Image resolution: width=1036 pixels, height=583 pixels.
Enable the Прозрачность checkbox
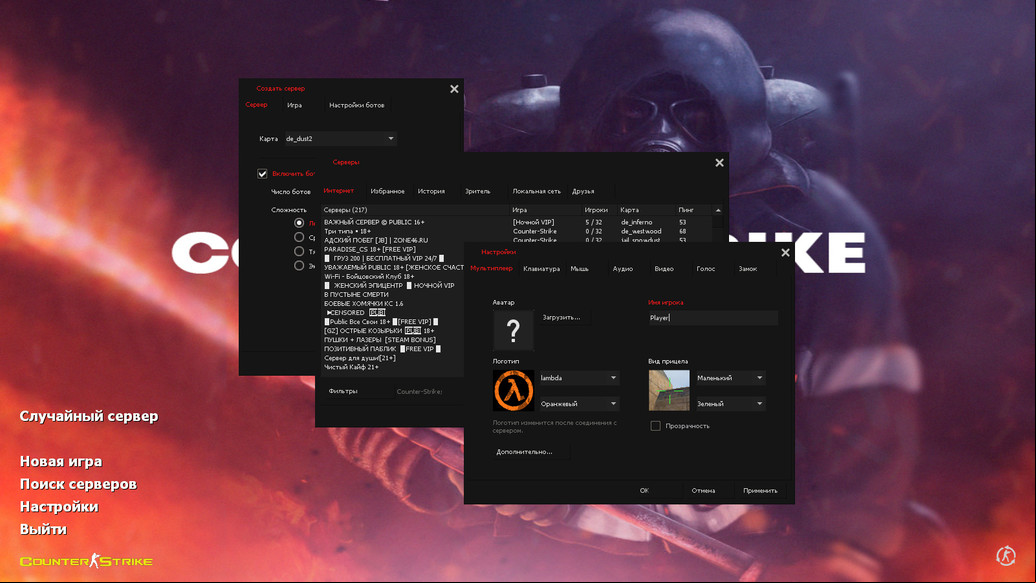pos(655,426)
